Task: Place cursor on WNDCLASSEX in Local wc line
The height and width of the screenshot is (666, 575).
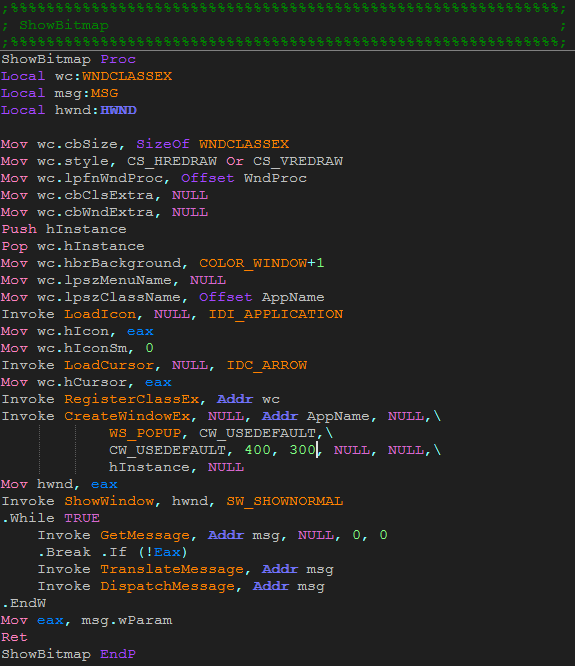Action: click(x=127, y=76)
